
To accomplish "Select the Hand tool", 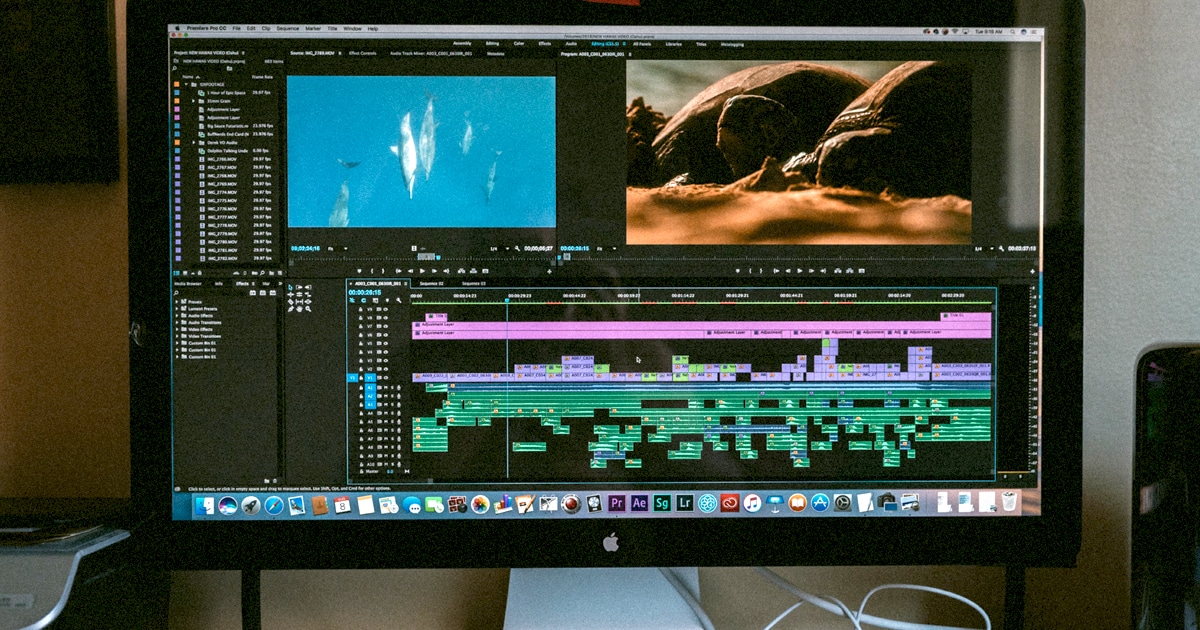I will click(x=300, y=308).
